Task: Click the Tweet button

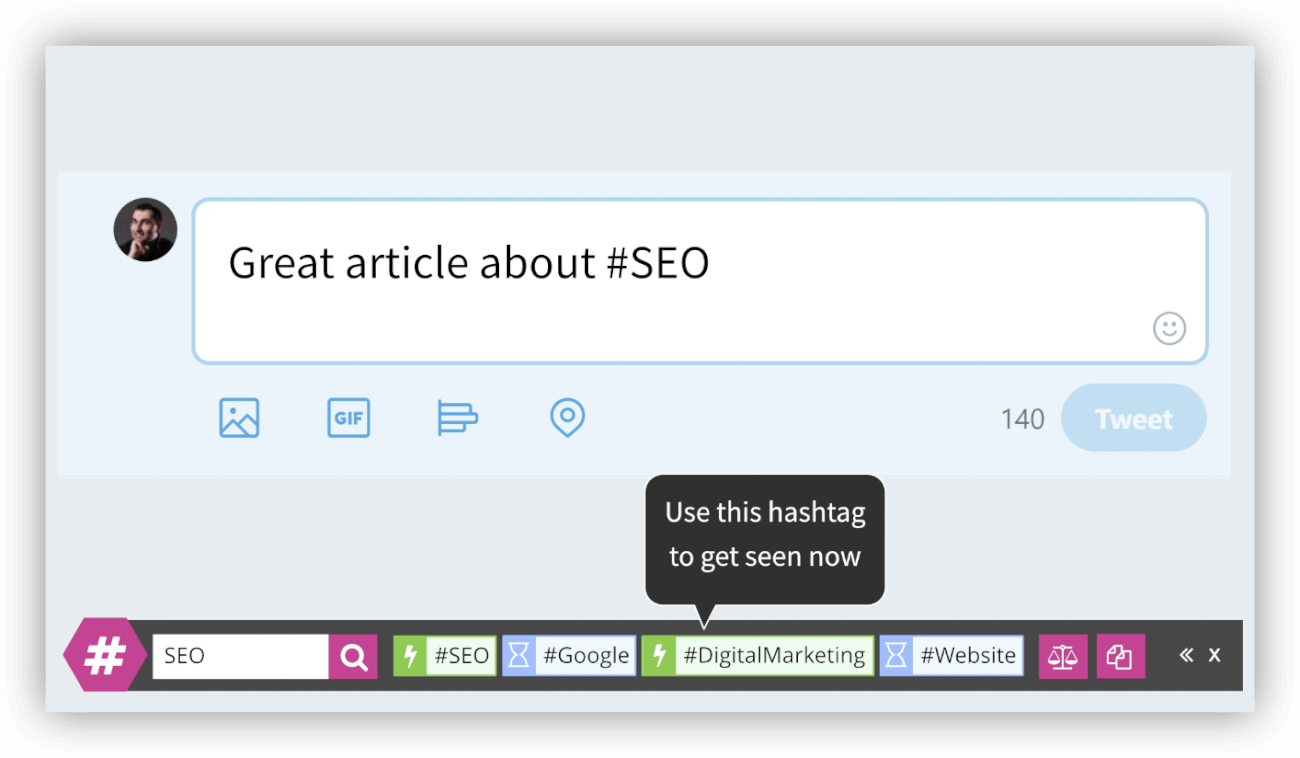Action: coord(1133,418)
